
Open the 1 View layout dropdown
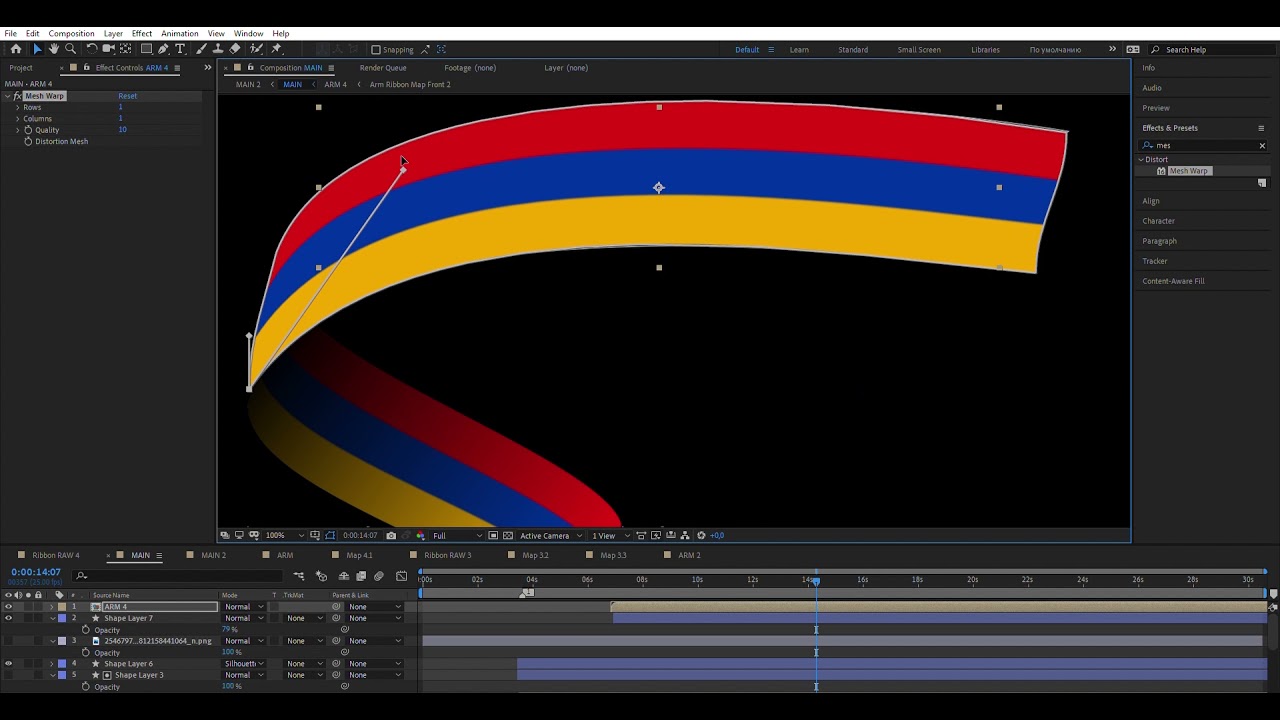pos(609,536)
